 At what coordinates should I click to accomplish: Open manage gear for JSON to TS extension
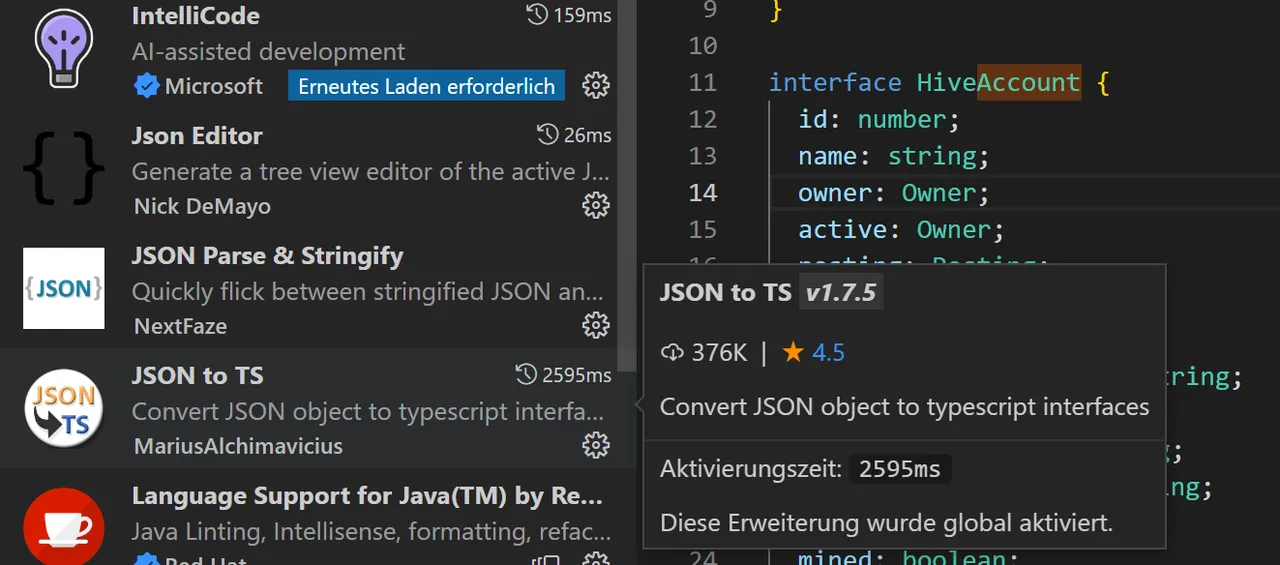pos(596,446)
